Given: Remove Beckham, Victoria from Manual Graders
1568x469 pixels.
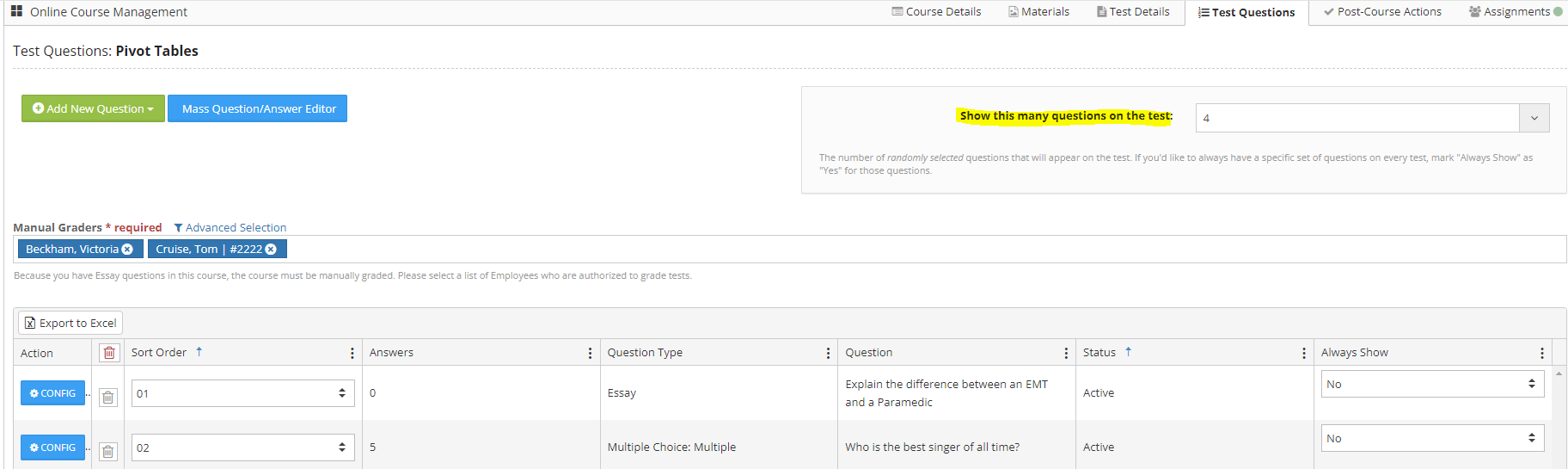Looking at the screenshot, I should pyautogui.click(x=127, y=250).
